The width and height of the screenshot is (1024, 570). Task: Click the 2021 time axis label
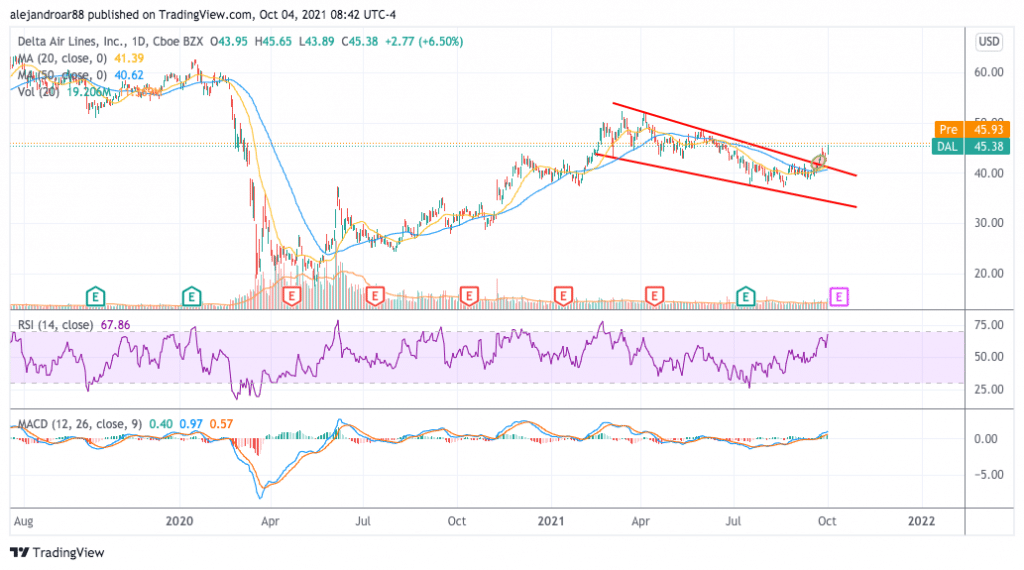[x=551, y=520]
